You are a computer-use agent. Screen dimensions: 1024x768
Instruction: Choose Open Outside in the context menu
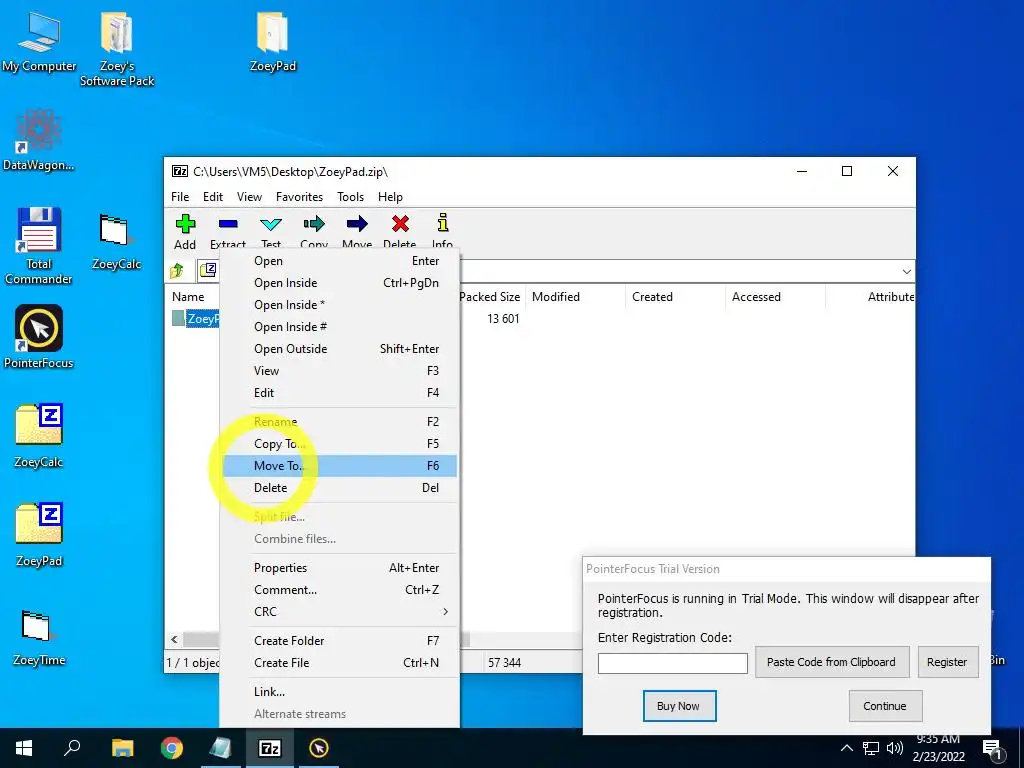point(340,349)
